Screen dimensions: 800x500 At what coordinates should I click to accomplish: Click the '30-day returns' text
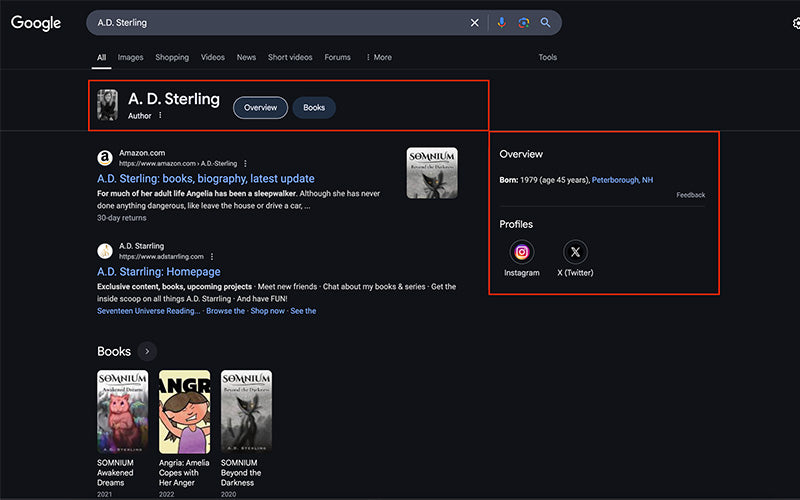point(121,218)
